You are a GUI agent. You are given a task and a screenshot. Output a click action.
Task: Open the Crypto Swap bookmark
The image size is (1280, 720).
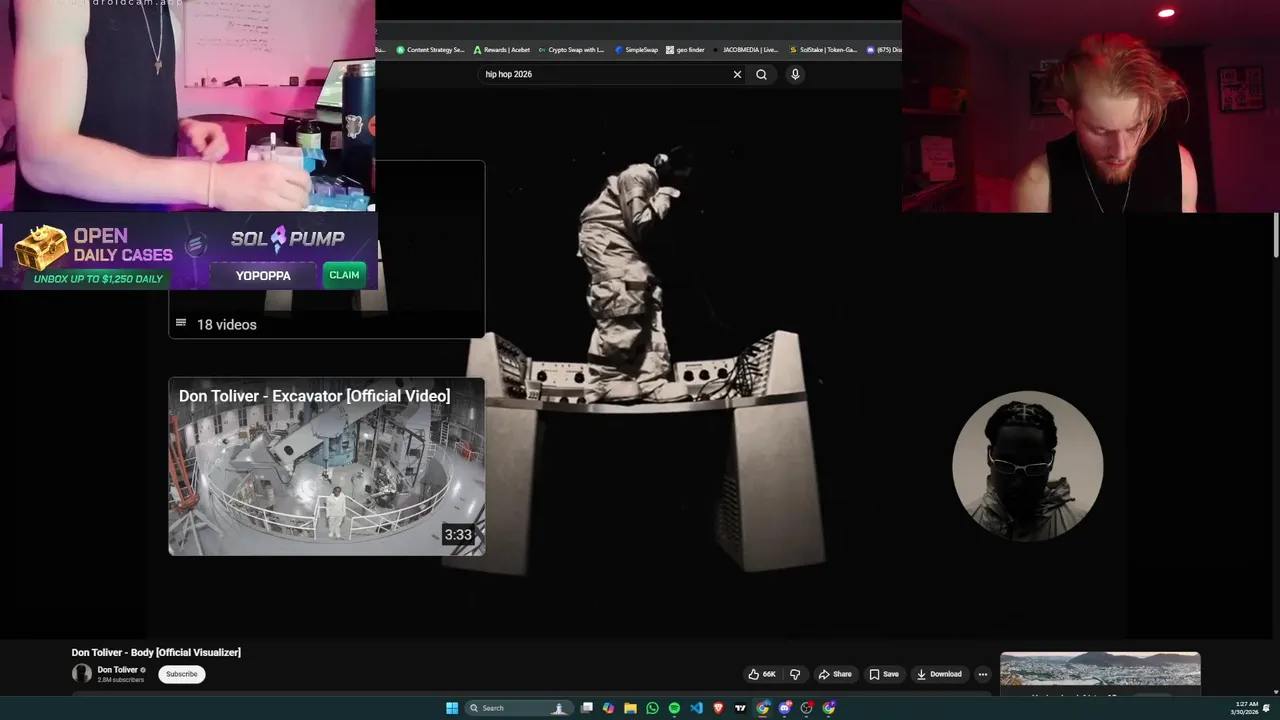[571, 49]
